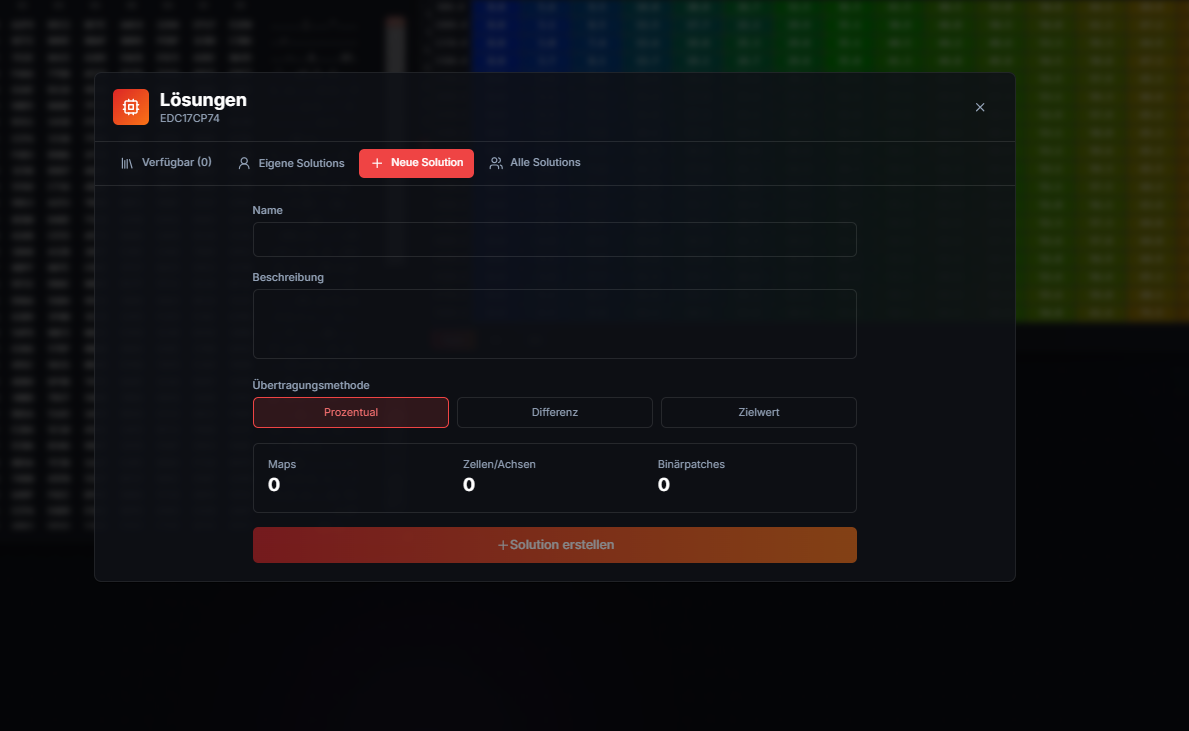
Task: Pick the Zielwert transfer method
Action: 758,413
